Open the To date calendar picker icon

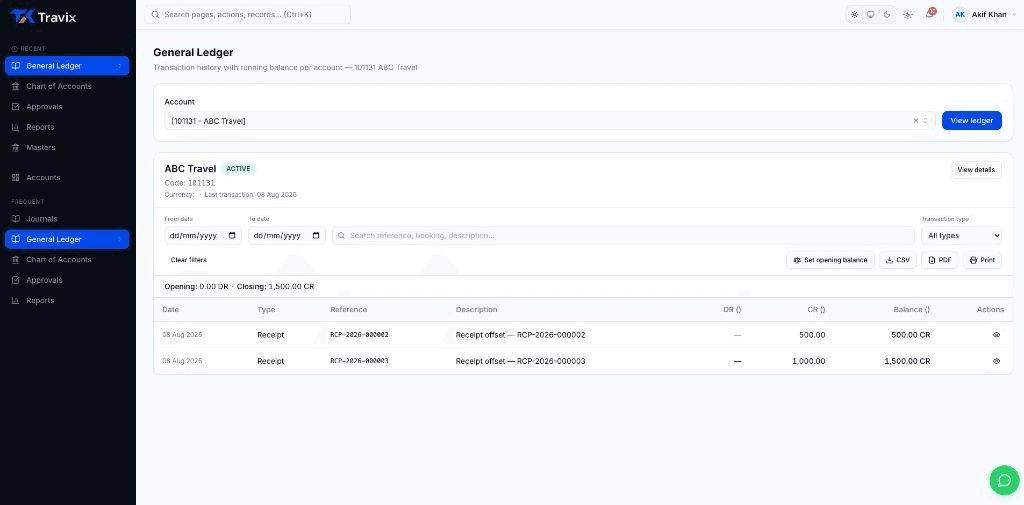316,236
